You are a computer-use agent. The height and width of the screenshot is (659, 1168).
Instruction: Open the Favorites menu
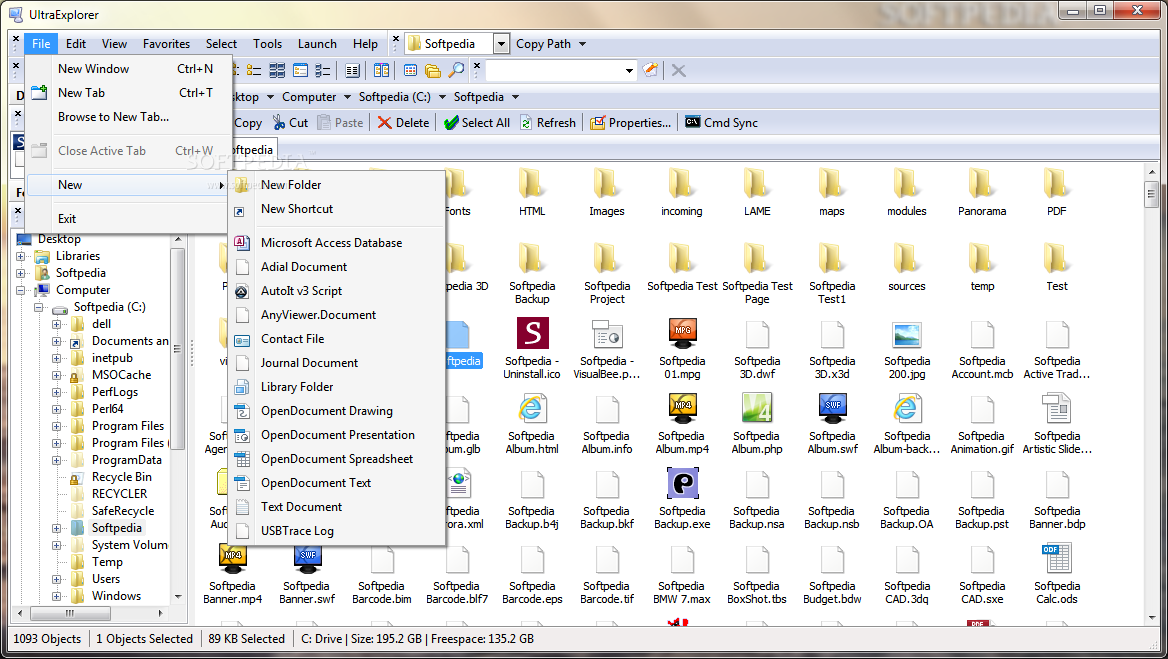(x=166, y=44)
